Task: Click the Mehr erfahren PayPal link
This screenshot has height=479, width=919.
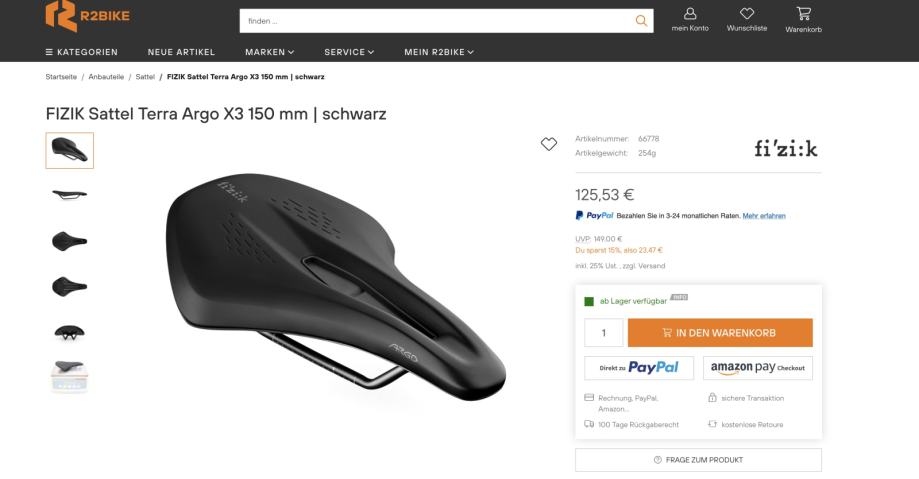Action: coord(764,215)
